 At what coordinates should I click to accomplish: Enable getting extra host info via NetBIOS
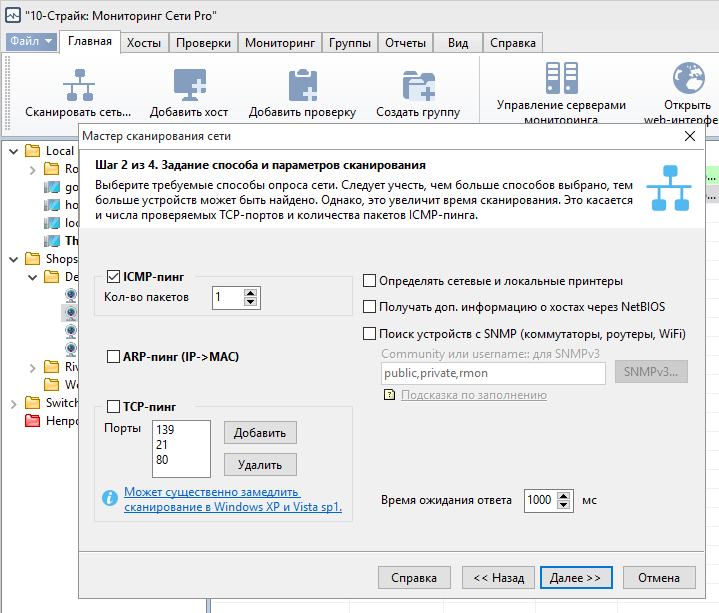pyautogui.click(x=369, y=306)
